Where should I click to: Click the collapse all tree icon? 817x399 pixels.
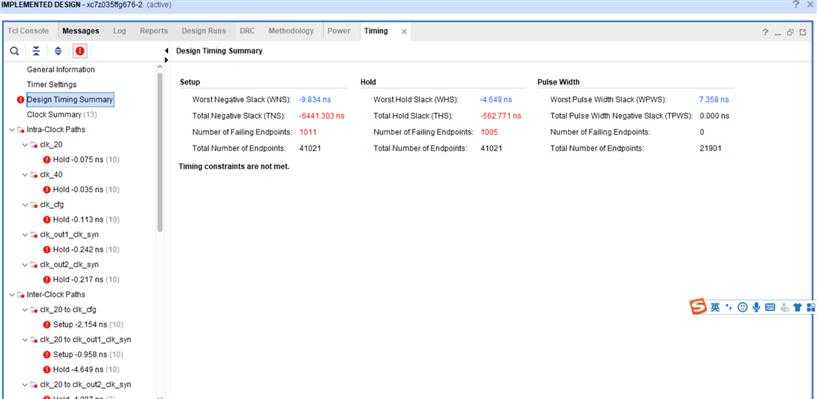[36, 51]
